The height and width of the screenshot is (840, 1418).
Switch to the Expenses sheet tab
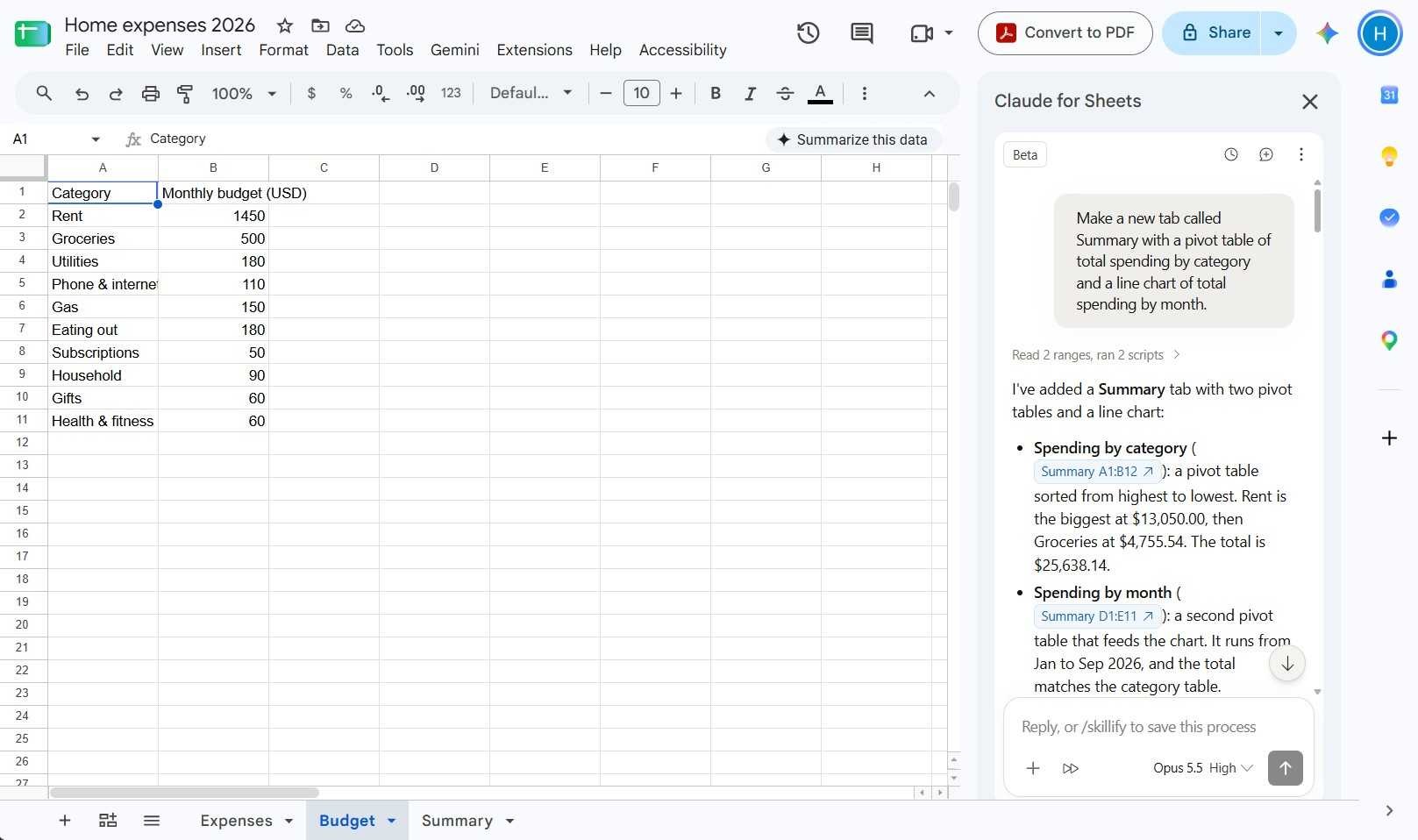pyautogui.click(x=236, y=821)
